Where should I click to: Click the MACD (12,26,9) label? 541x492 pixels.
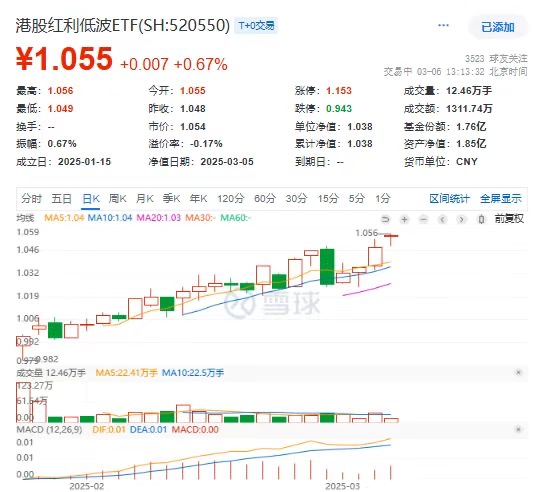pos(49,430)
